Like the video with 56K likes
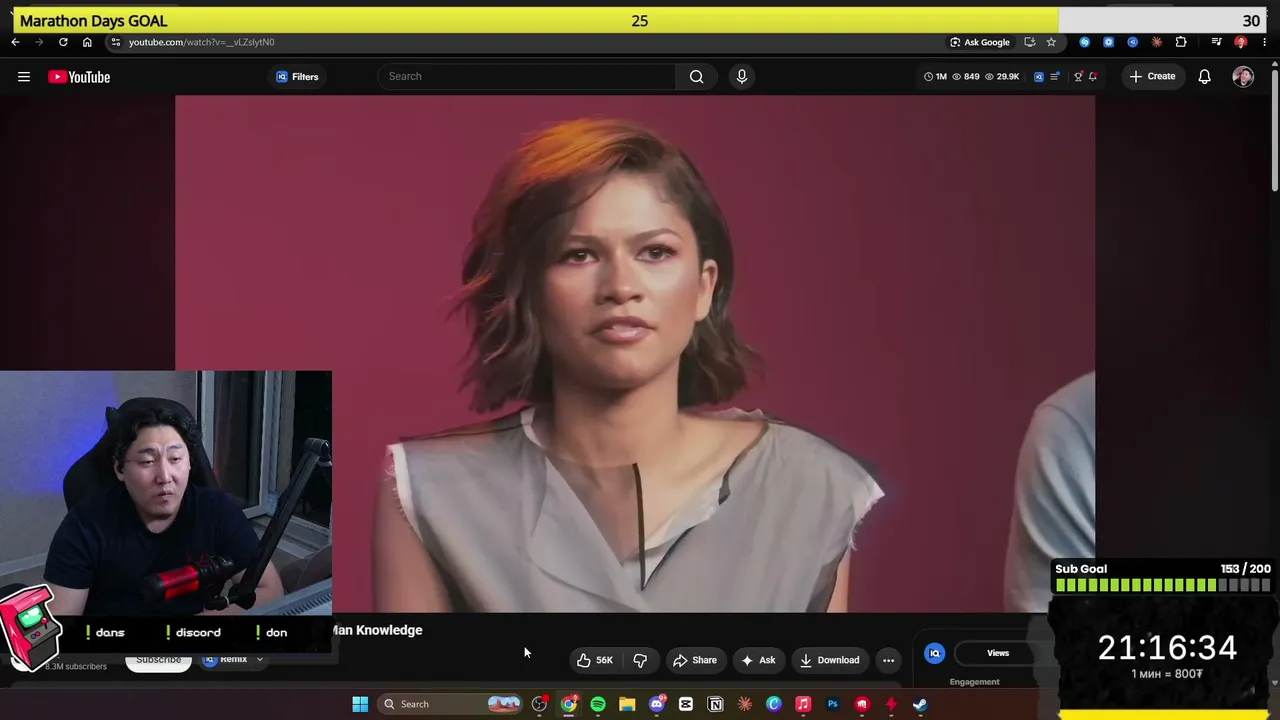 pyautogui.click(x=594, y=660)
